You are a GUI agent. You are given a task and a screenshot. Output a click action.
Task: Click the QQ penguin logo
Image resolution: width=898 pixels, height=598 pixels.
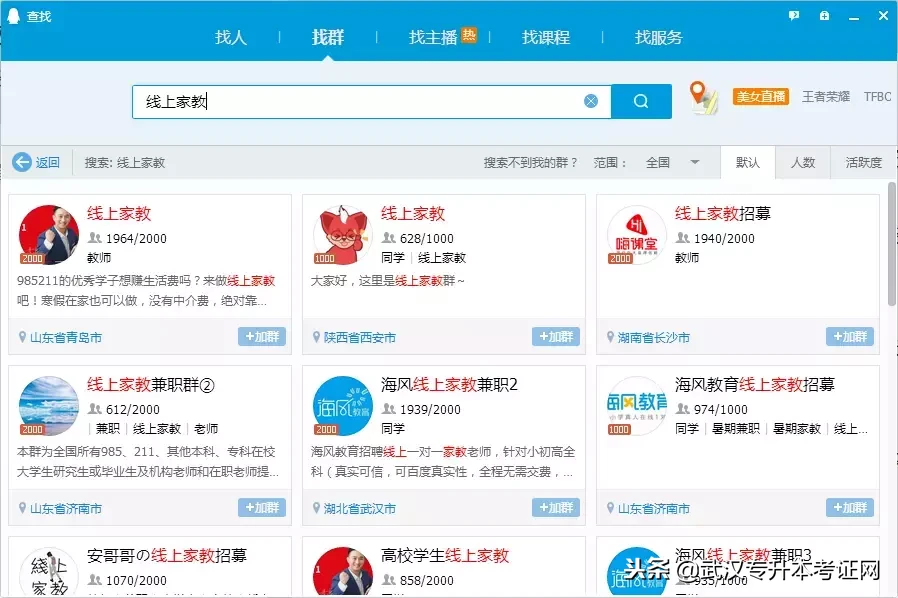point(13,15)
